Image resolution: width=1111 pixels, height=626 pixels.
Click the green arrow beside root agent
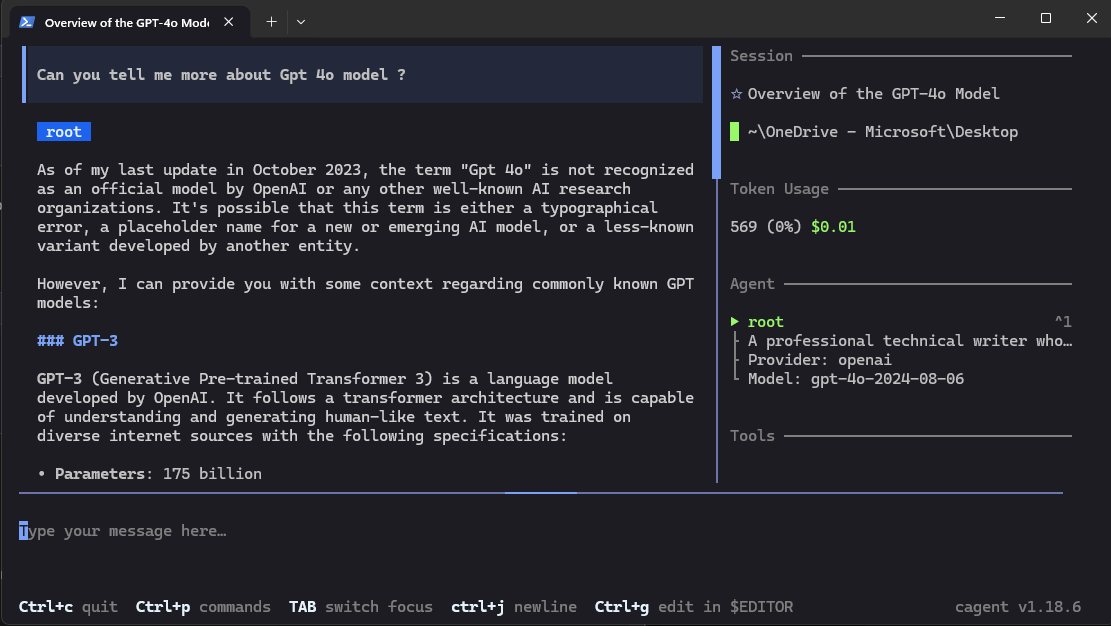pos(735,322)
